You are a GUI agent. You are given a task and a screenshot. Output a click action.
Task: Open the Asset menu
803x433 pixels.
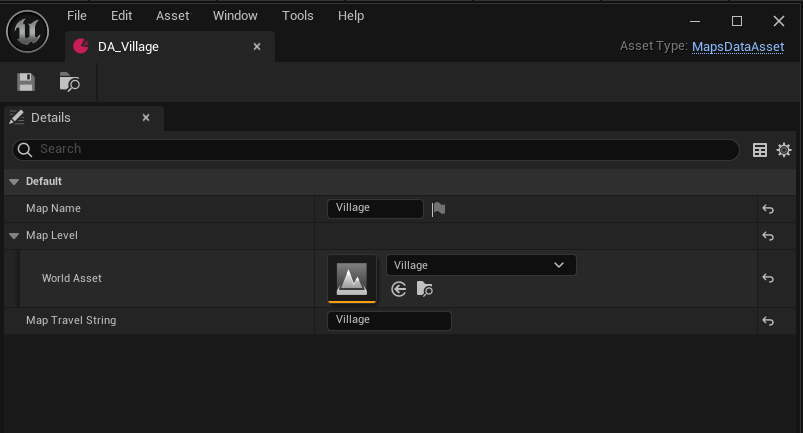(x=172, y=16)
